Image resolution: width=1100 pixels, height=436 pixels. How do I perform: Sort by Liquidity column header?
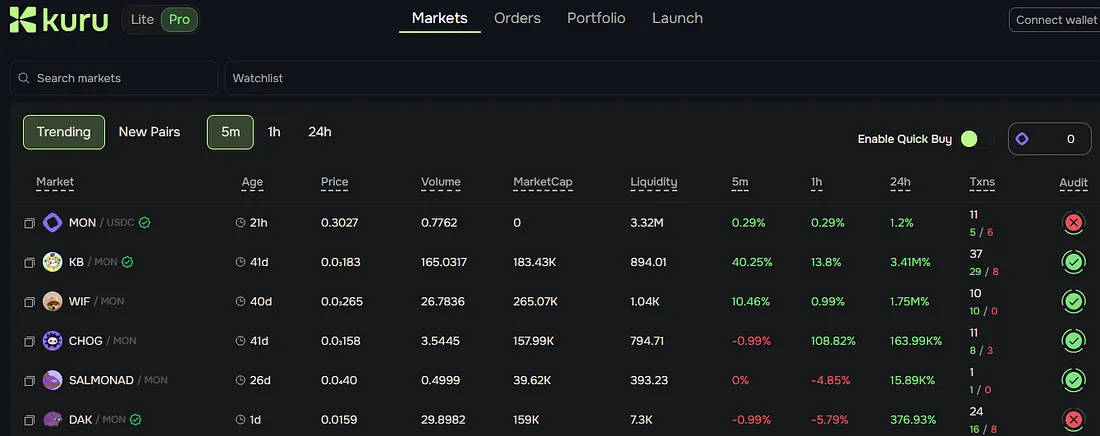tap(654, 182)
